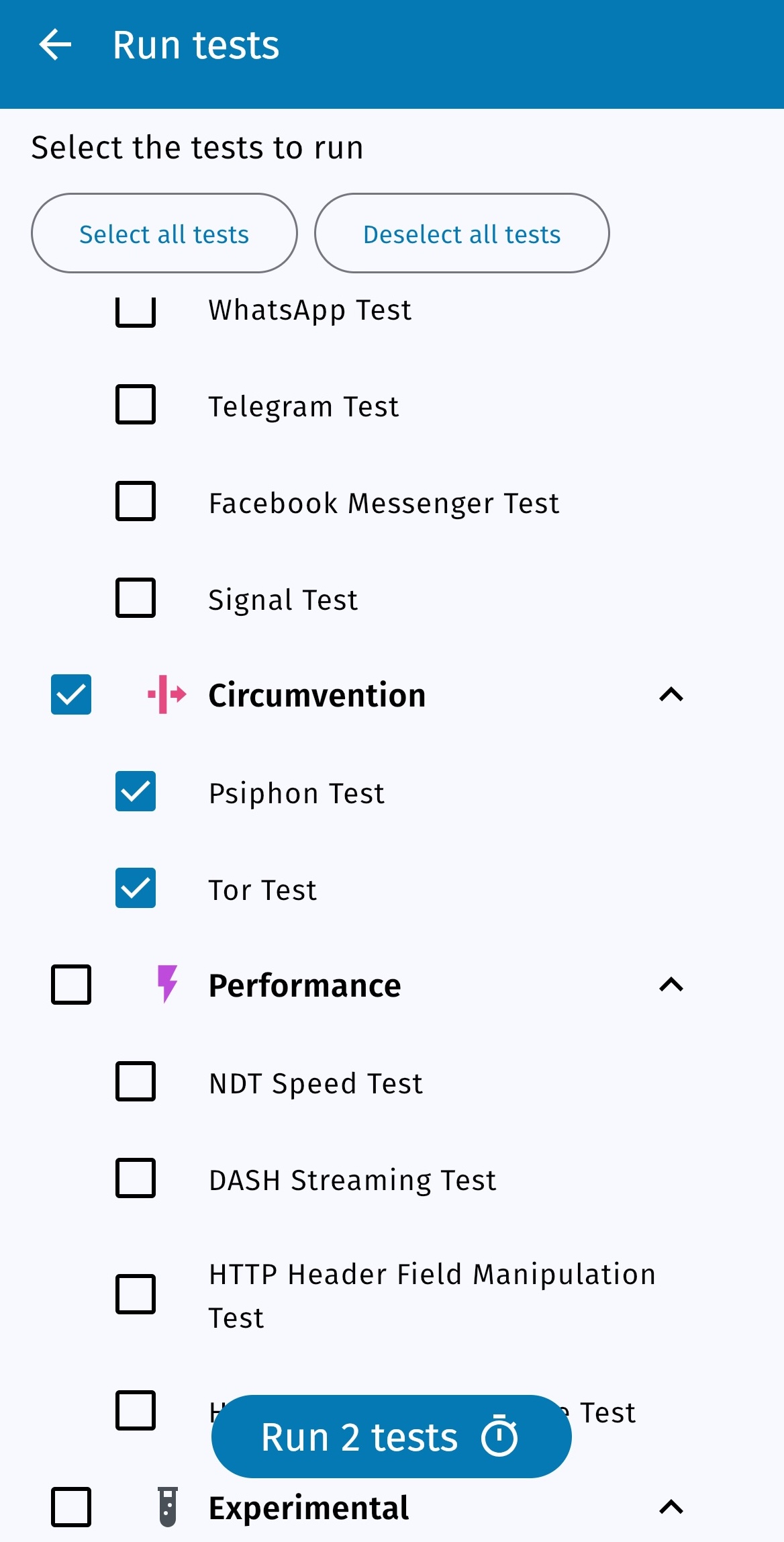Viewport: 784px width, 1542px height.
Task: Collapse the Experimental section chevron
Action: [671, 1507]
